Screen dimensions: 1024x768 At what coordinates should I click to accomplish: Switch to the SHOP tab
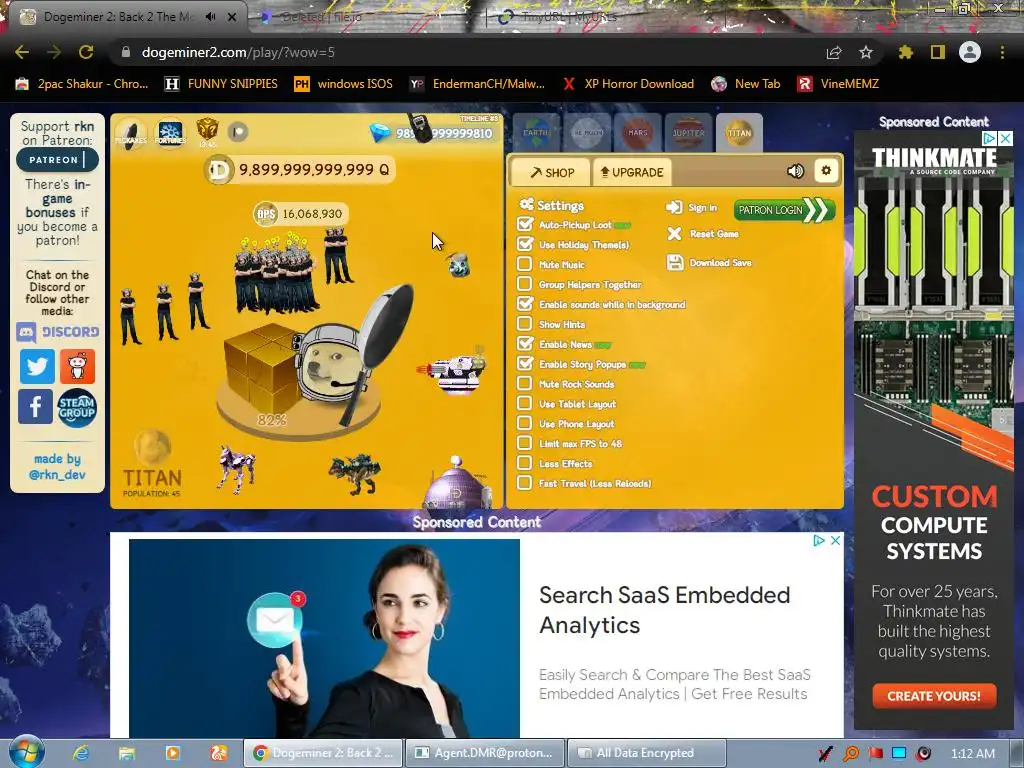click(552, 172)
